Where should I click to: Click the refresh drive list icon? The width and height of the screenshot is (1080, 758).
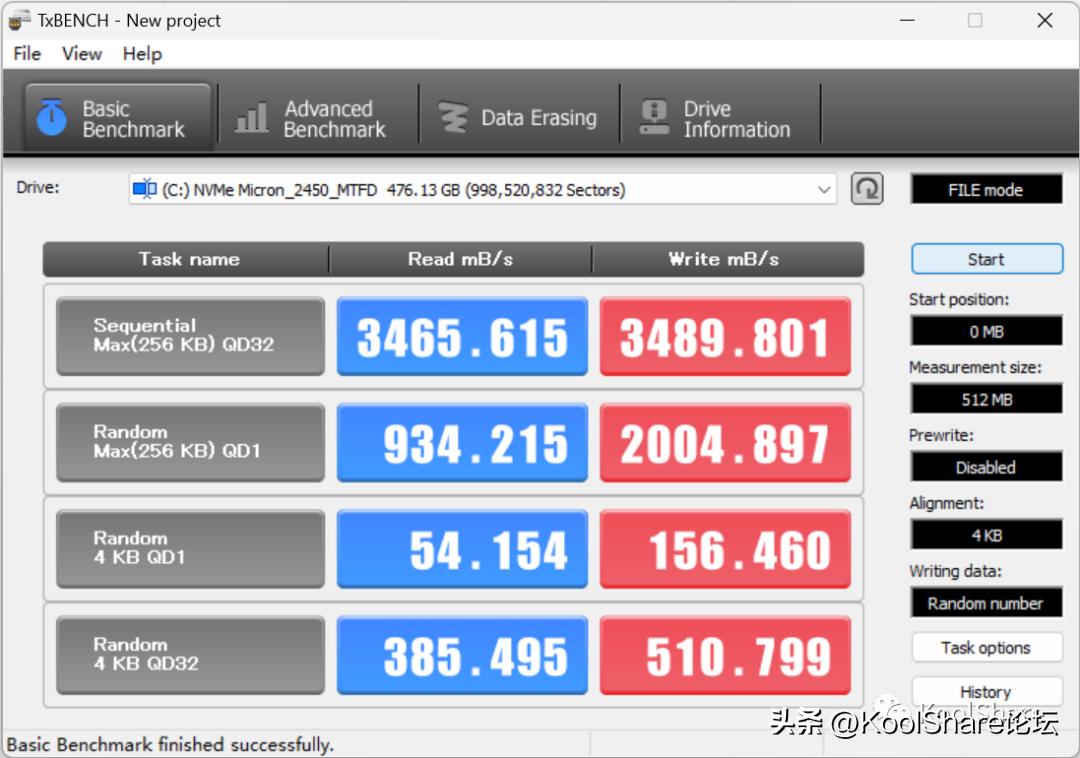click(x=866, y=189)
